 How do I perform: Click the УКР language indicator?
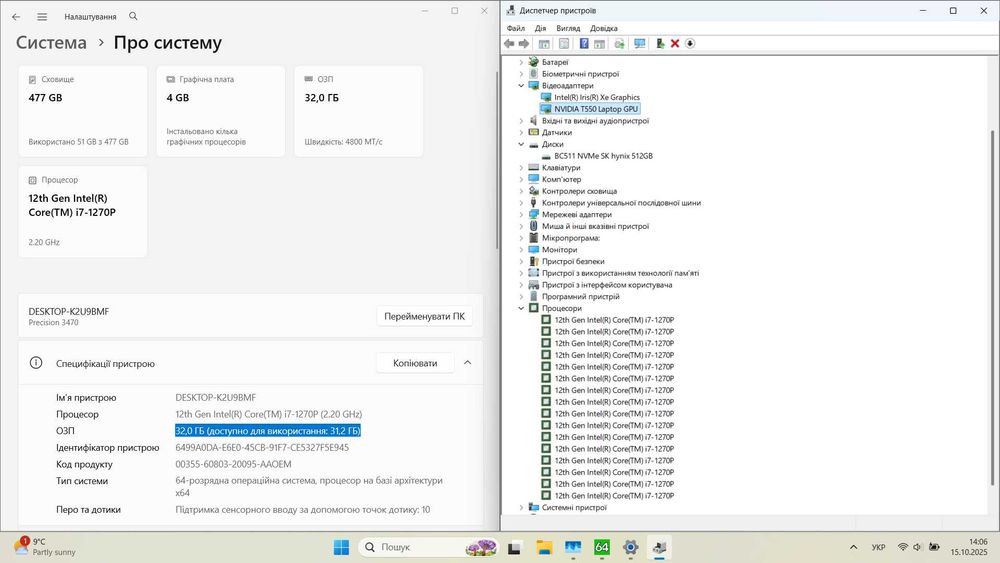tap(878, 547)
